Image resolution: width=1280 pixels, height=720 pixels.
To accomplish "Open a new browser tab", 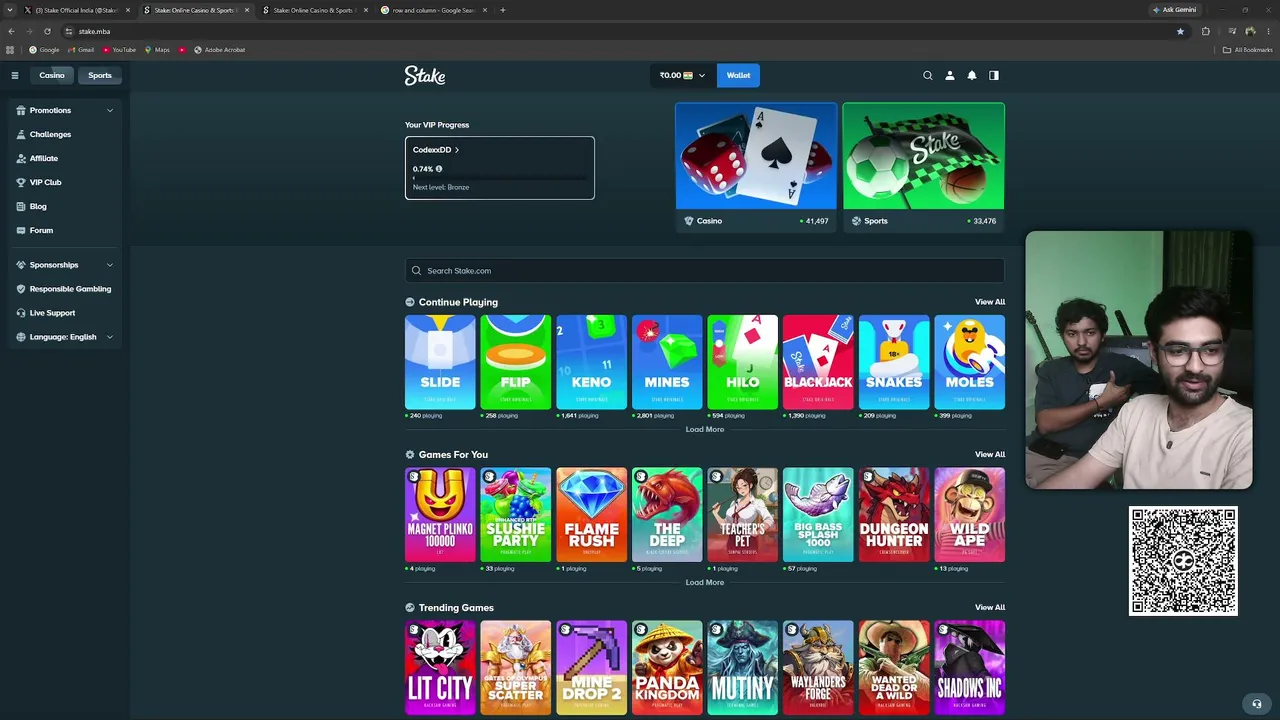I will [x=502, y=10].
